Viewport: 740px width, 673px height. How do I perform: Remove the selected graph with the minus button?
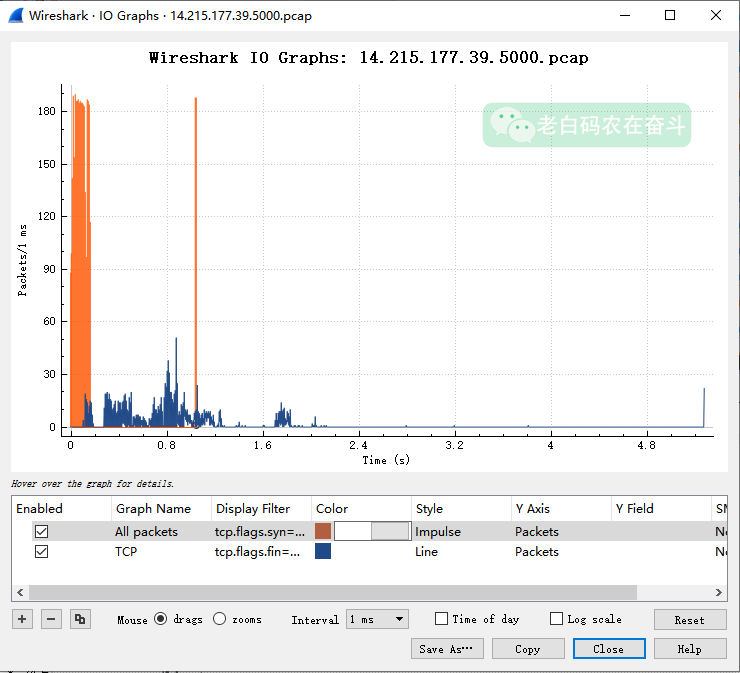click(51, 619)
